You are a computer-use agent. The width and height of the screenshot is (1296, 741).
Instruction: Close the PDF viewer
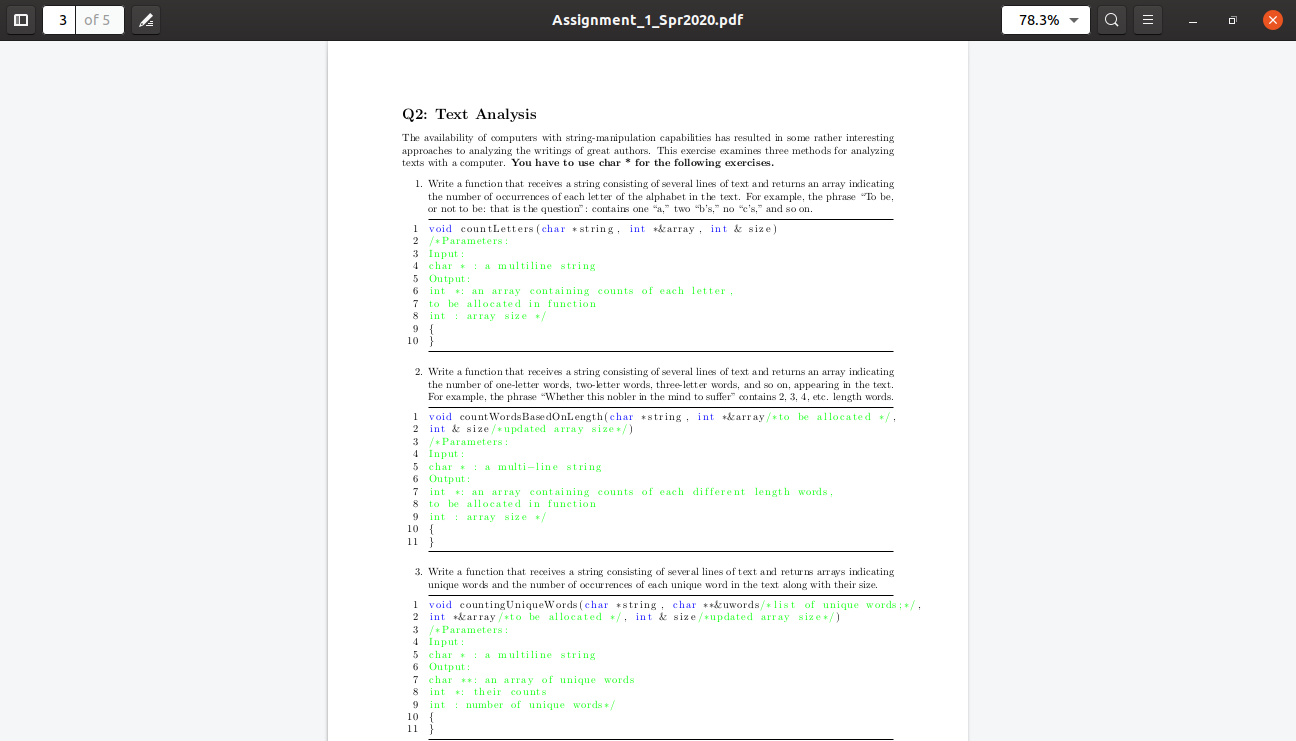pyautogui.click(x=1271, y=19)
